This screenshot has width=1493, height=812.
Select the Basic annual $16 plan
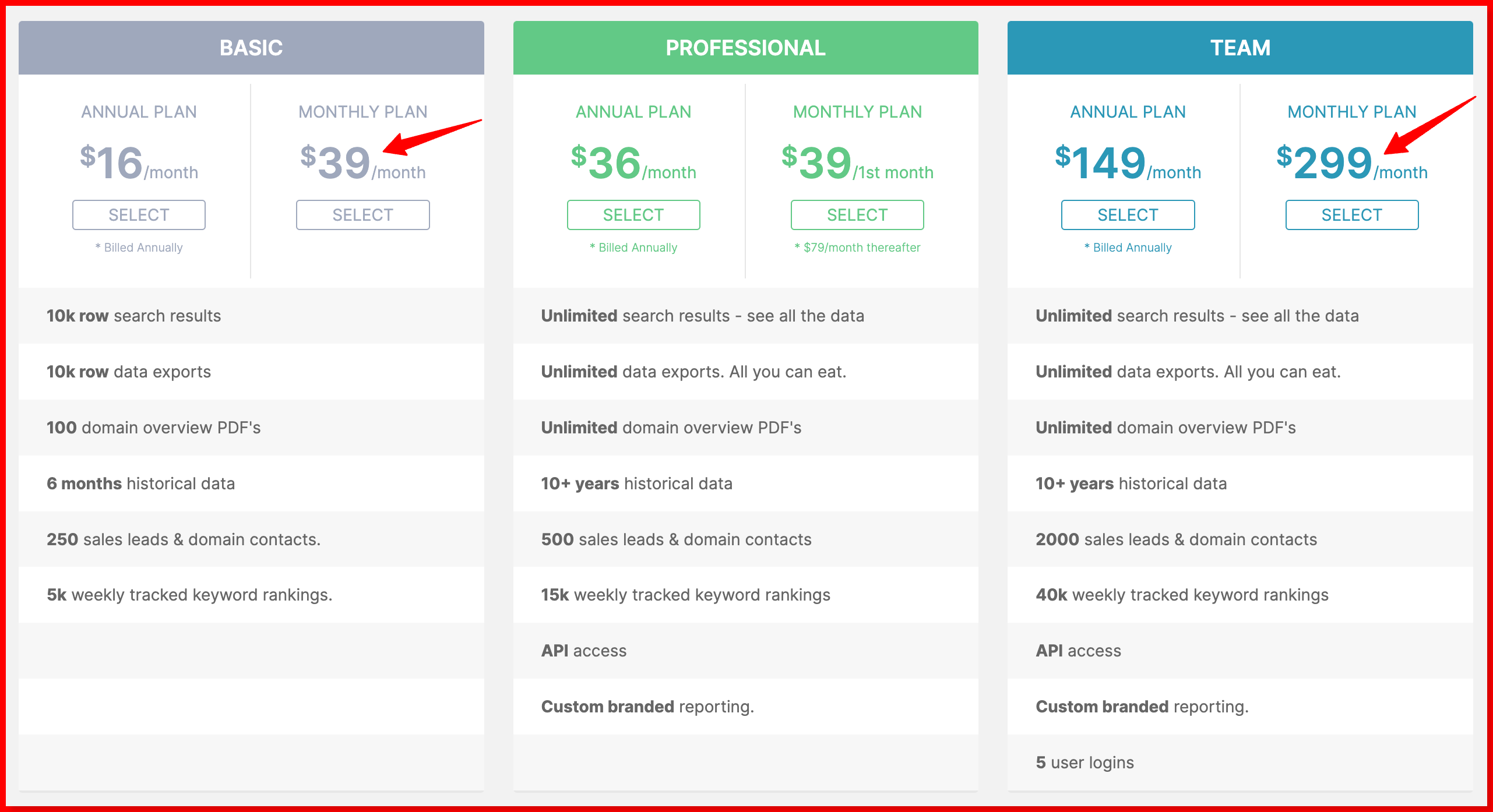(139, 215)
